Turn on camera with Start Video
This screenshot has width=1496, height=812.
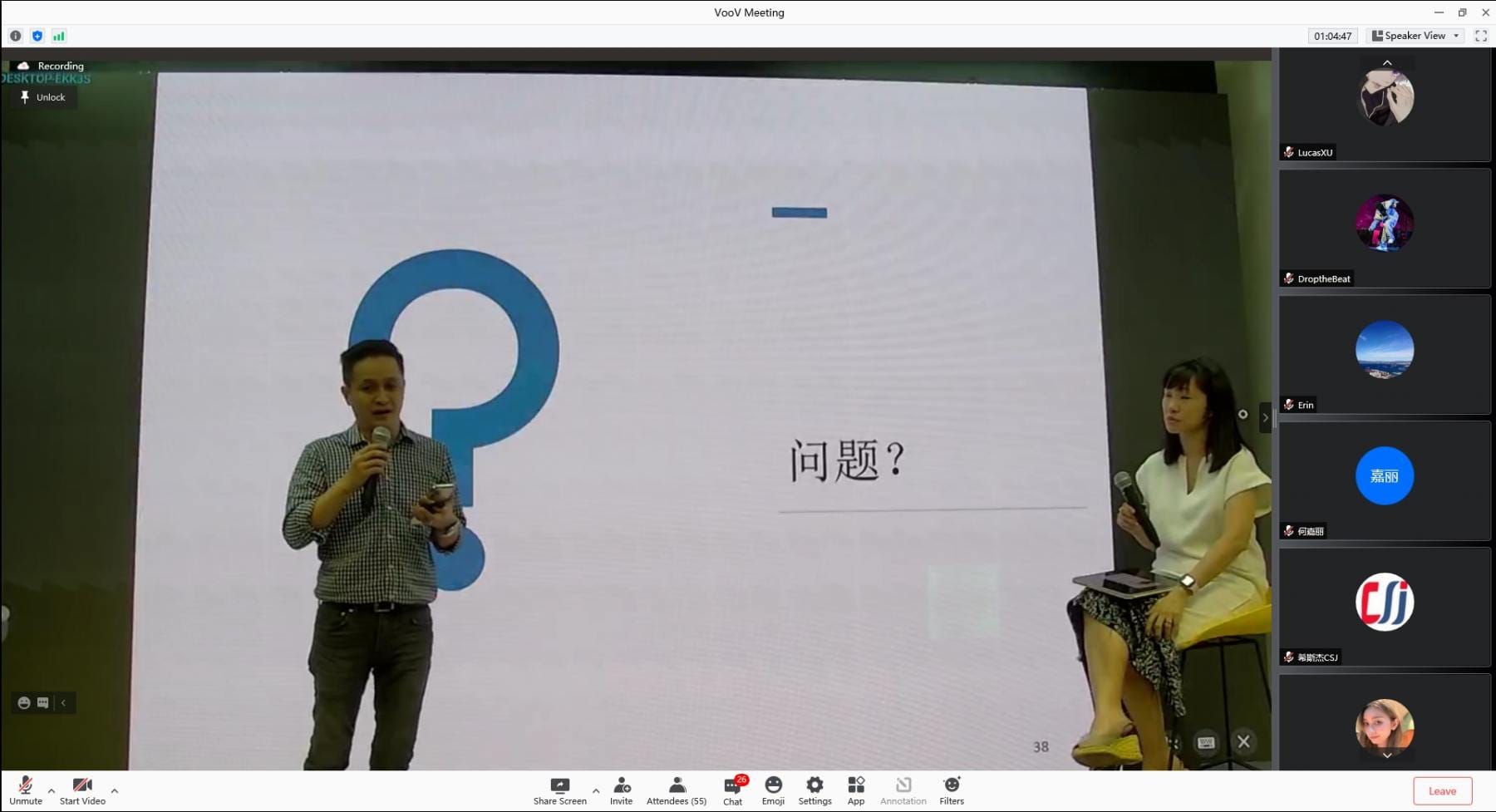(x=82, y=790)
